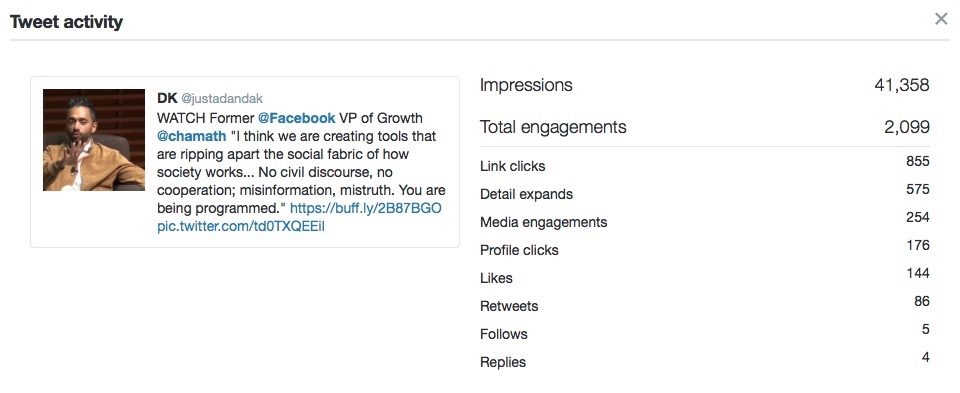
Task: Click the Link clicks row
Action: click(x=705, y=166)
